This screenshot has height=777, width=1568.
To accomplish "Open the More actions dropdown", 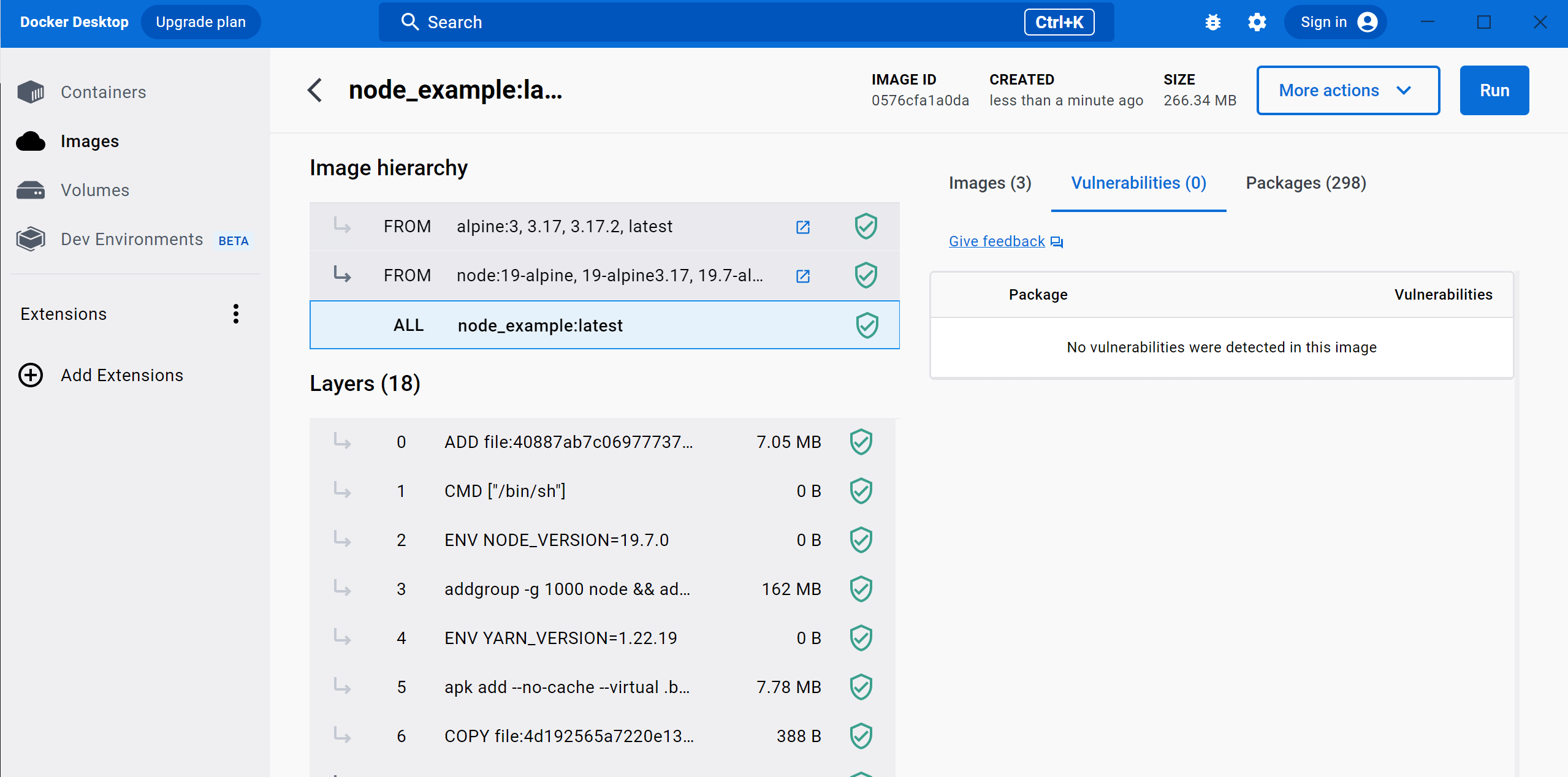I will point(1348,90).
